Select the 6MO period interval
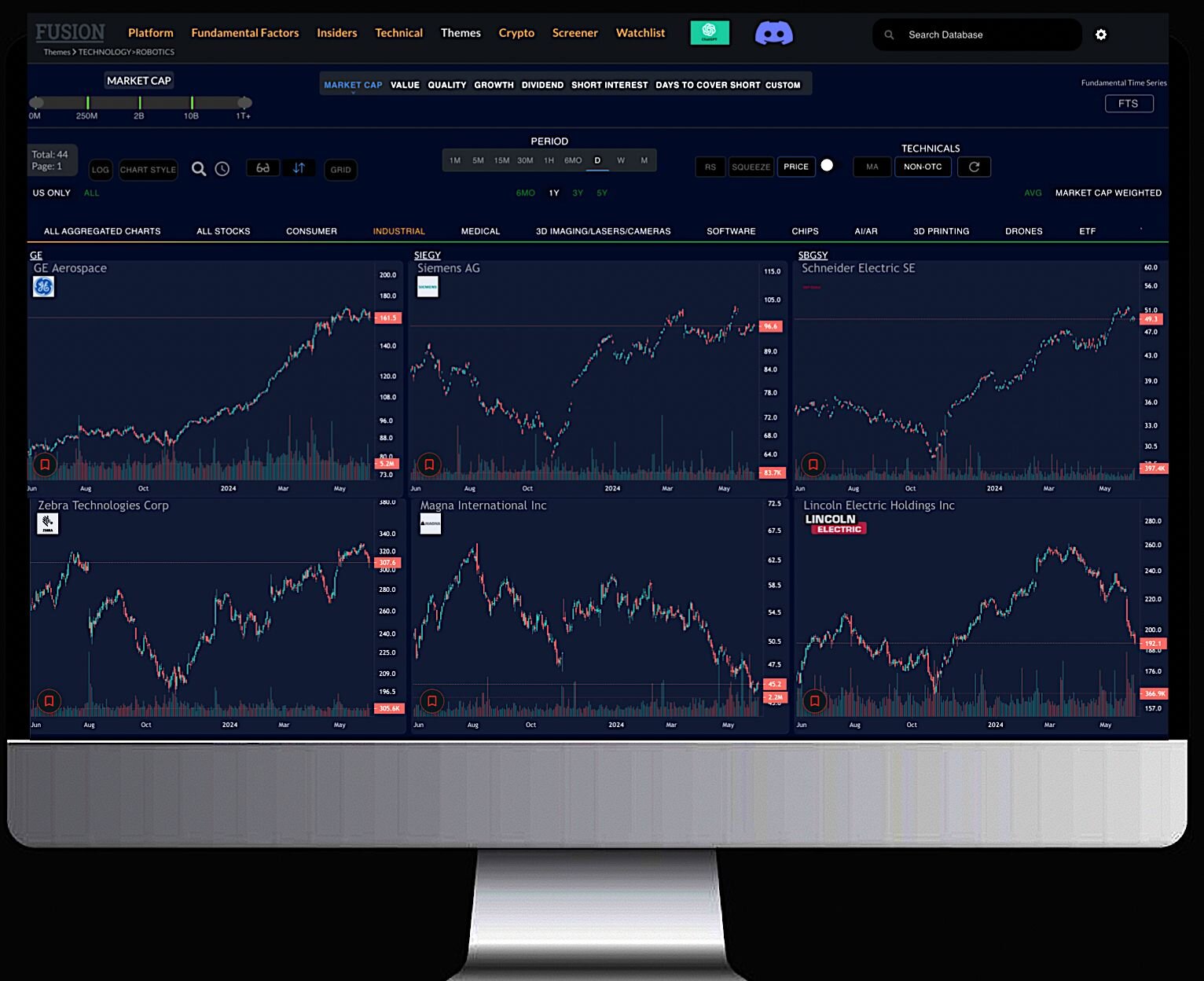The height and width of the screenshot is (981, 1204). pyautogui.click(x=573, y=160)
